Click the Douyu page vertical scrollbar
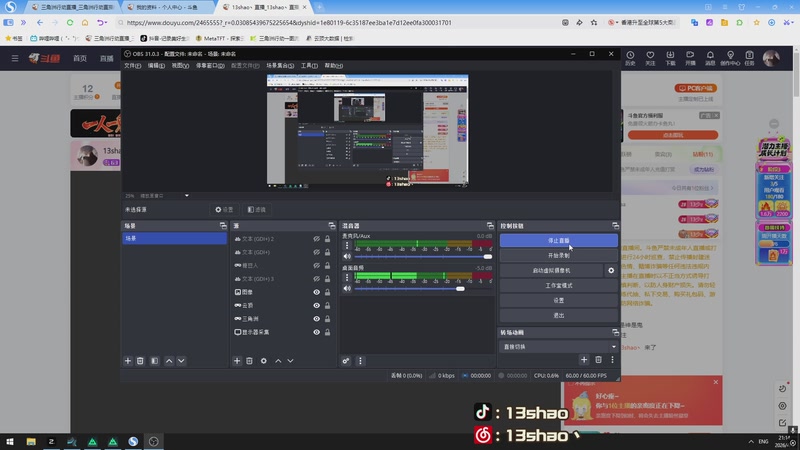The height and width of the screenshot is (450, 800). click(796, 73)
